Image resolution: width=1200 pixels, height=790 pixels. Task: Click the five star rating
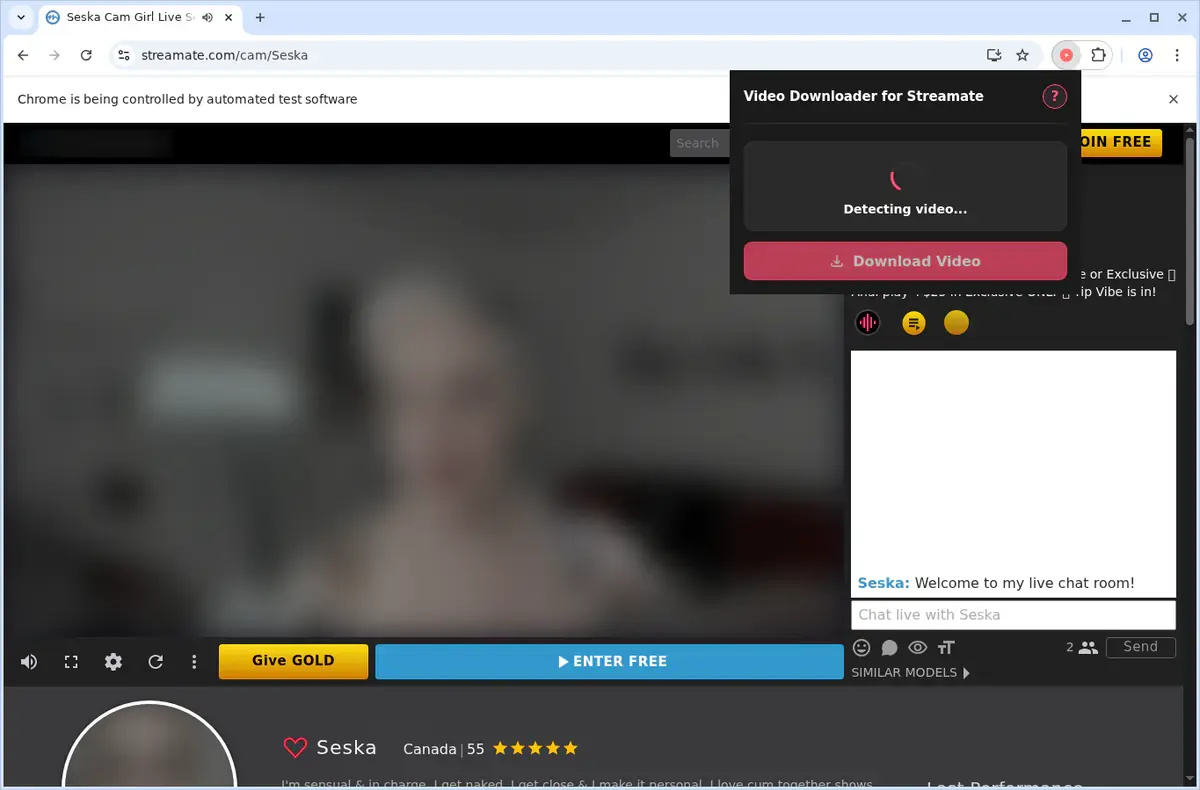point(535,748)
